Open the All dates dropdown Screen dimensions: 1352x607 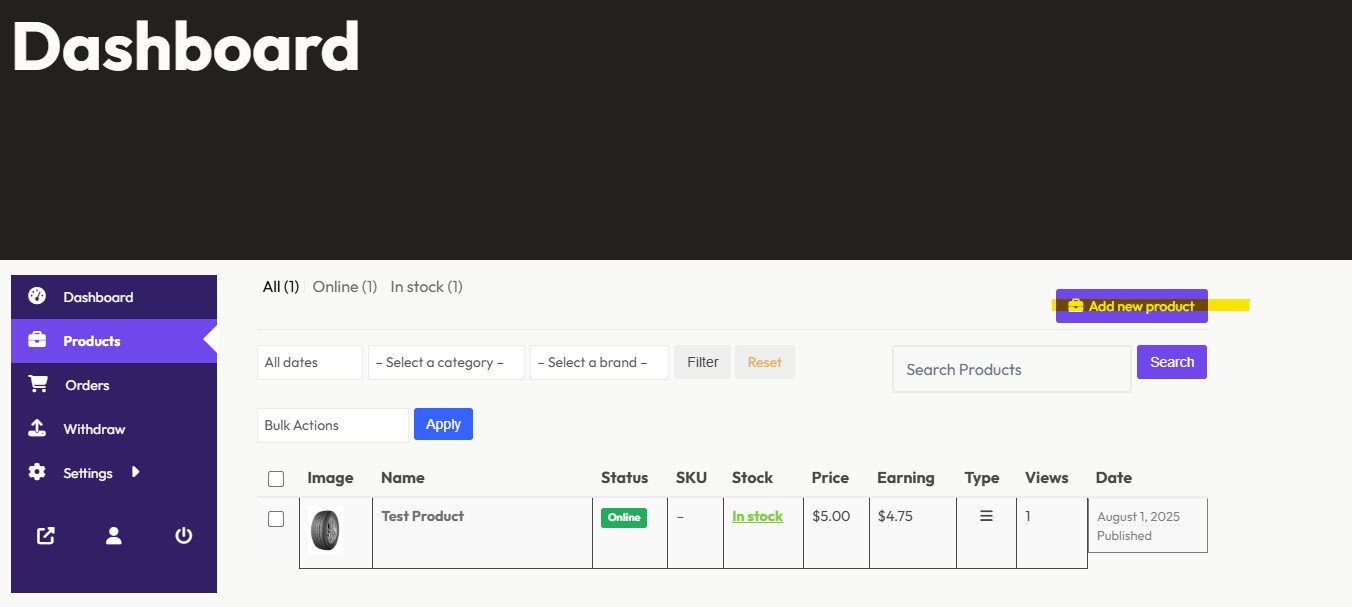click(x=309, y=363)
